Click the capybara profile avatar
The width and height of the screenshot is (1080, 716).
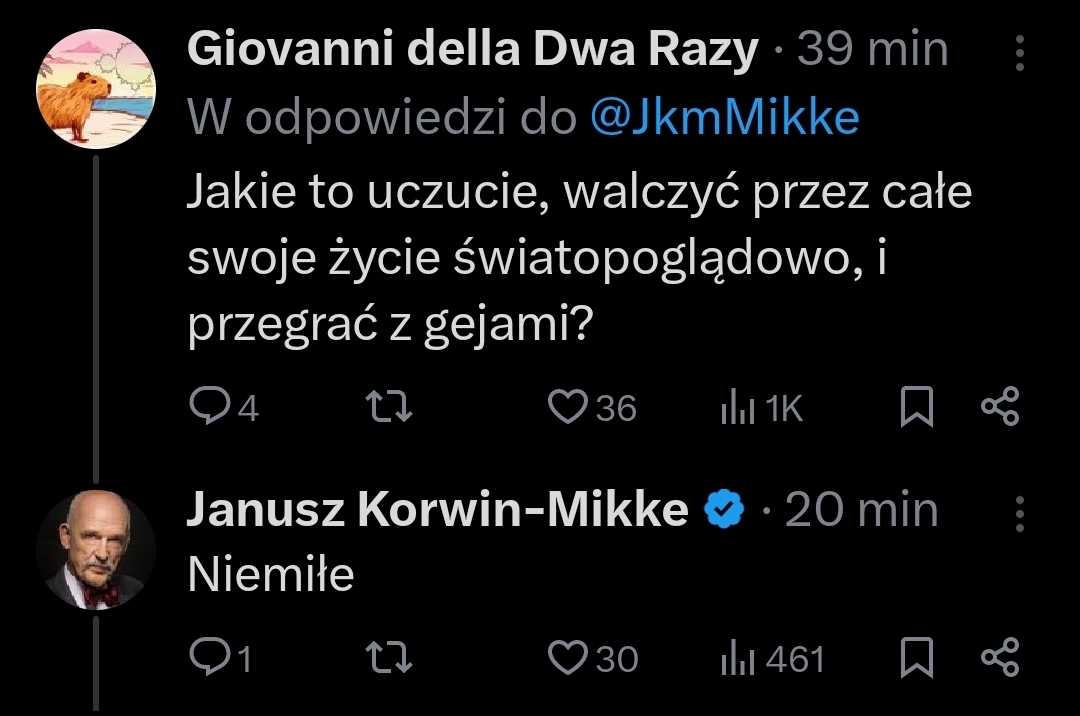point(96,89)
